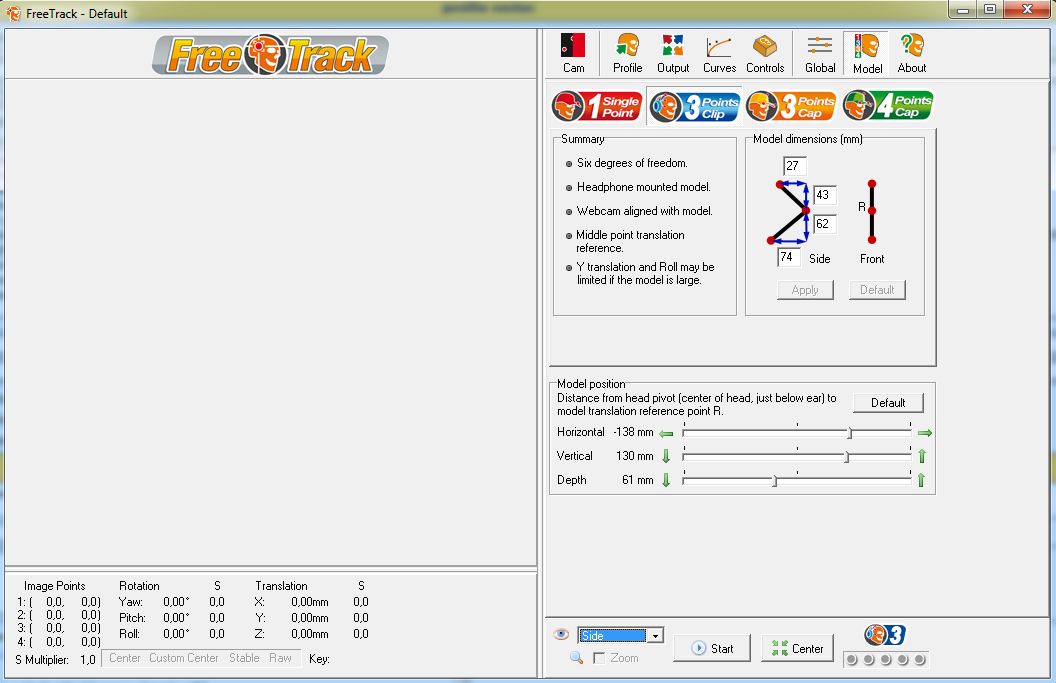Open the Side view dropdown
This screenshot has width=1056, height=683.
(655, 635)
